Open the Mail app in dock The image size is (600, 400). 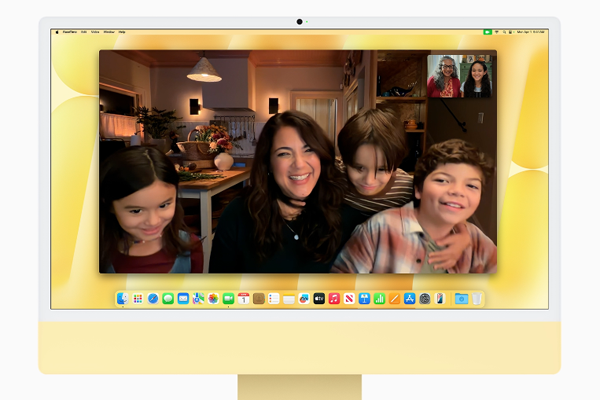(x=183, y=298)
